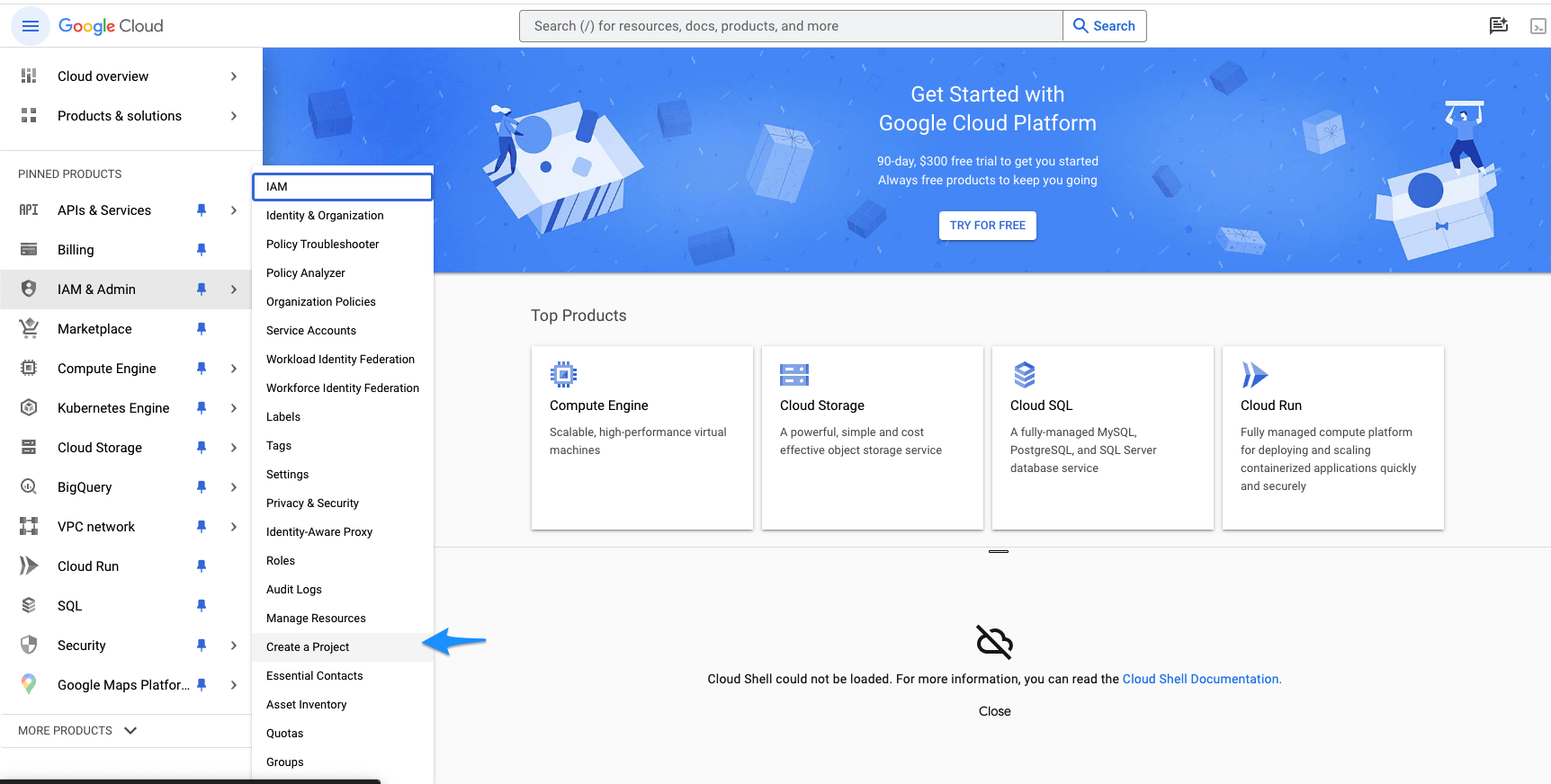Open the Cloud Shell Documentation link
This screenshot has width=1551, height=784.
tap(1202, 679)
